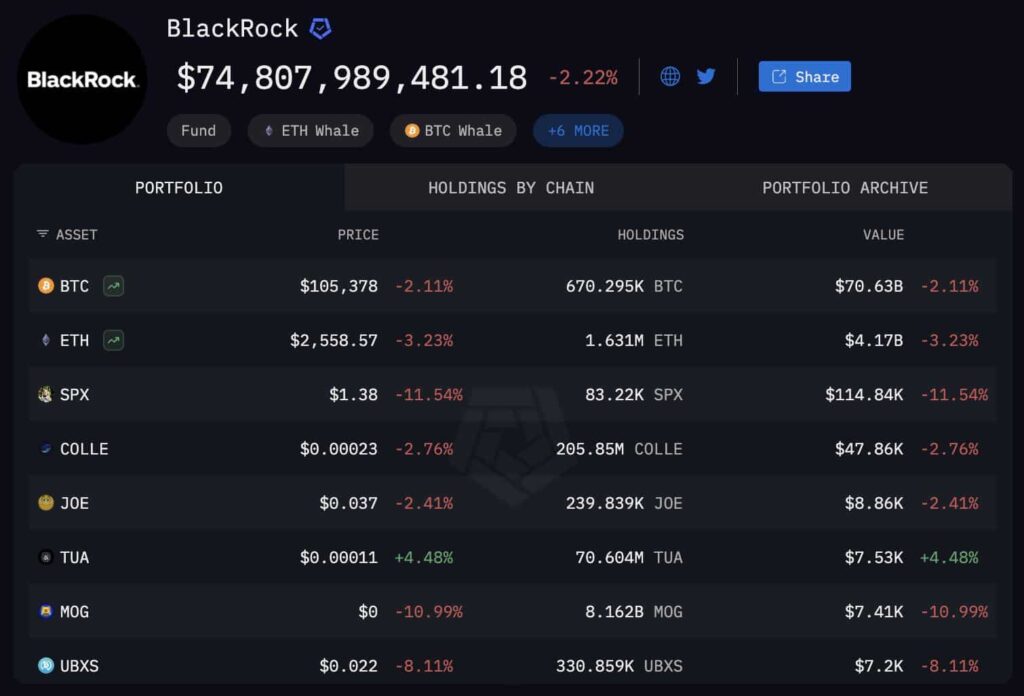
Task: Open the Twitter bird icon
Action: pos(706,76)
